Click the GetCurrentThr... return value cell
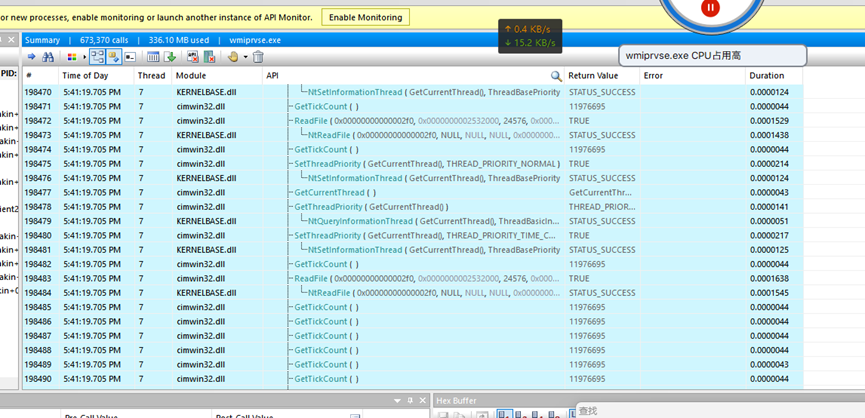Image resolution: width=865 pixels, height=418 pixels. (602, 192)
